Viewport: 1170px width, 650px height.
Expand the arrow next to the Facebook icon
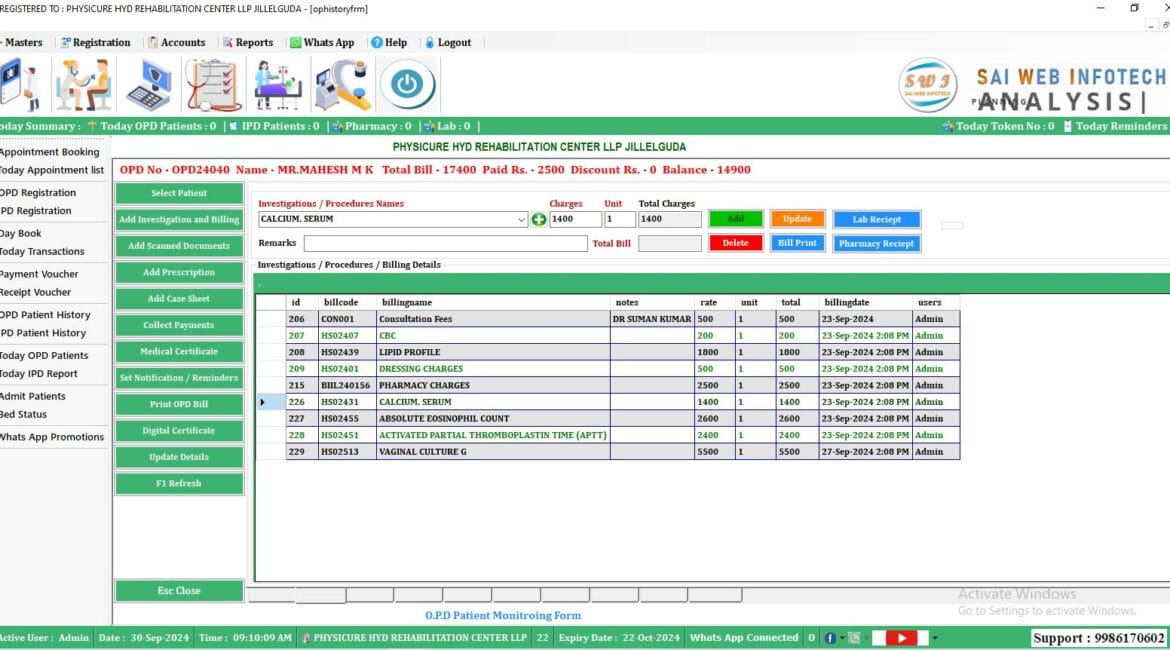pyautogui.click(x=842, y=637)
